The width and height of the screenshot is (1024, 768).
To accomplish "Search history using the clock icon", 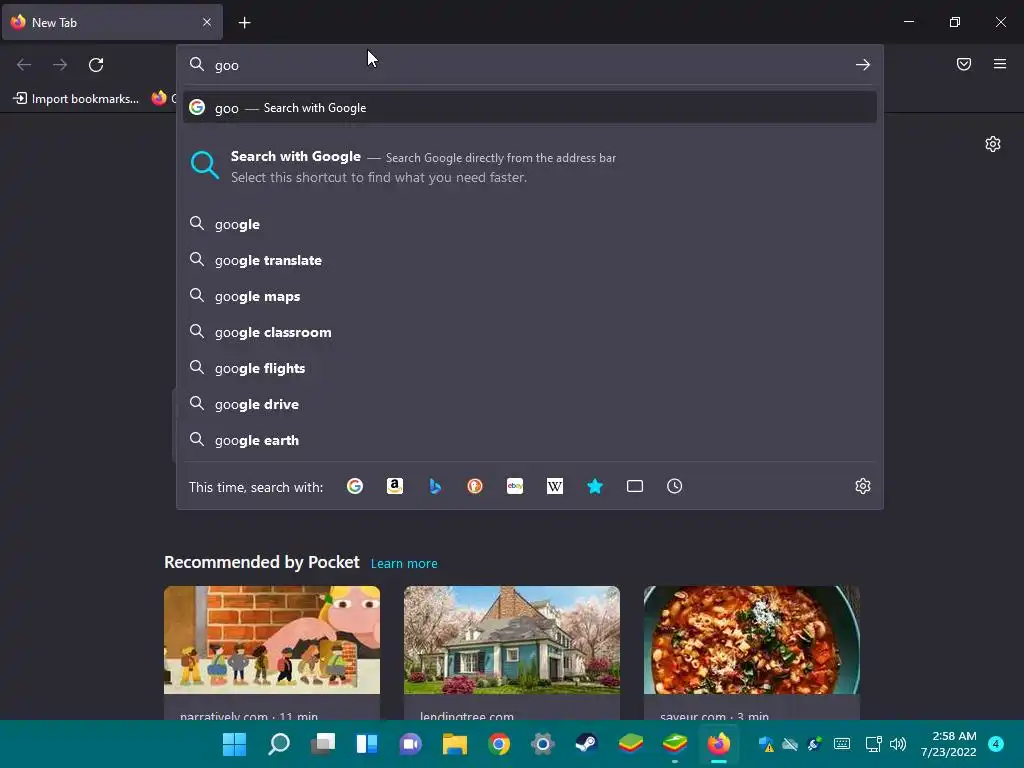I will 675,486.
